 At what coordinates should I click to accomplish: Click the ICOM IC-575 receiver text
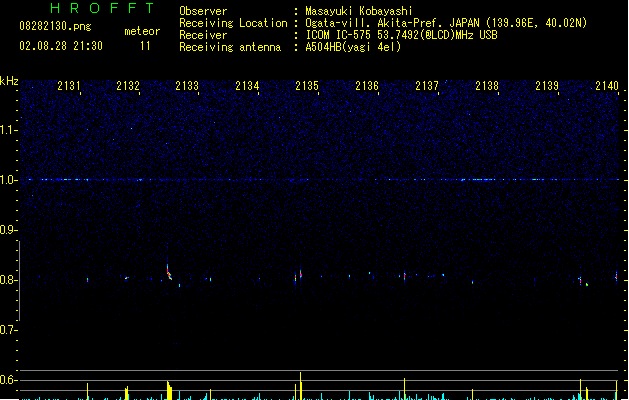pos(401,35)
